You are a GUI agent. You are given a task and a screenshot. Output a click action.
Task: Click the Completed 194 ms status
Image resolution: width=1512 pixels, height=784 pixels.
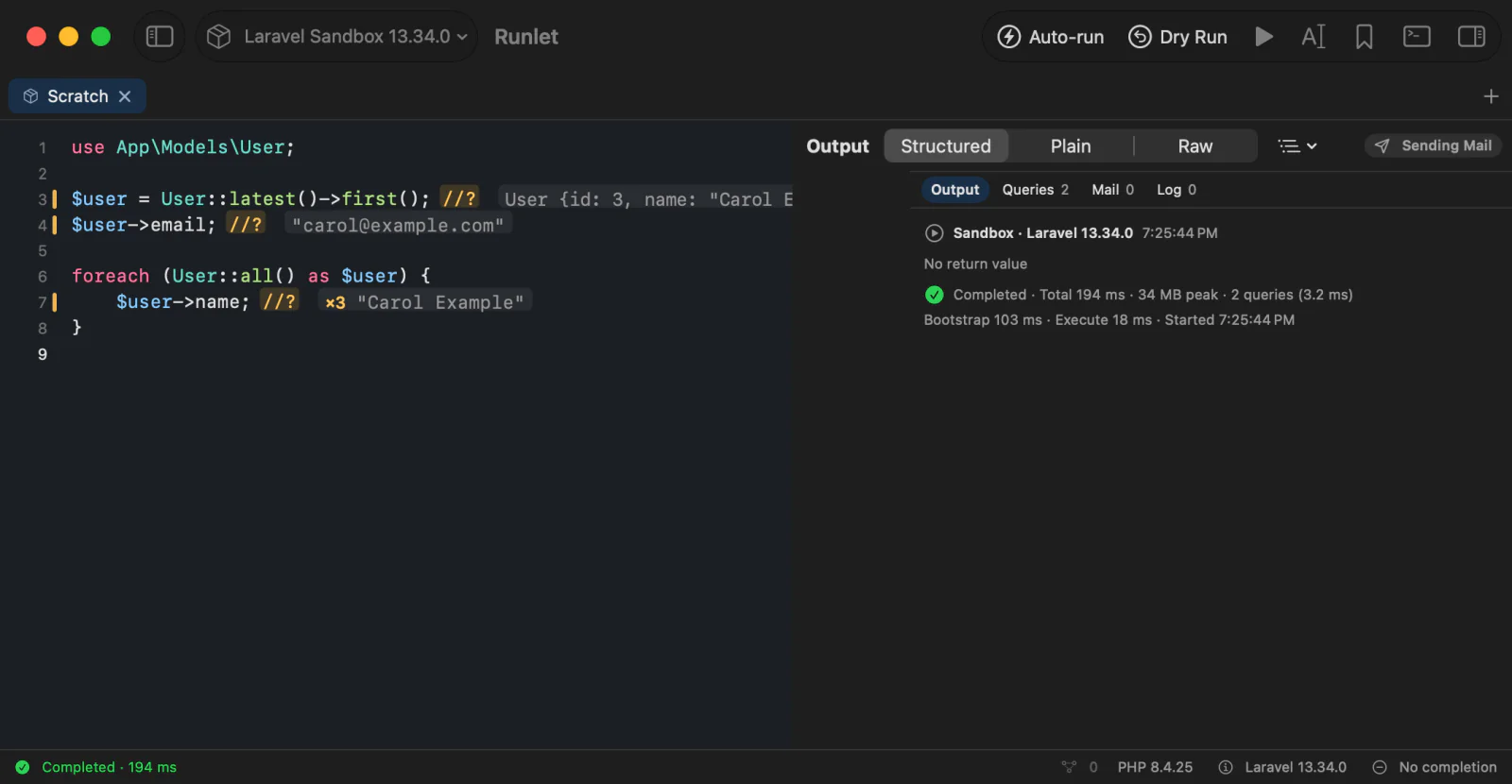pyautogui.click(x=96, y=767)
